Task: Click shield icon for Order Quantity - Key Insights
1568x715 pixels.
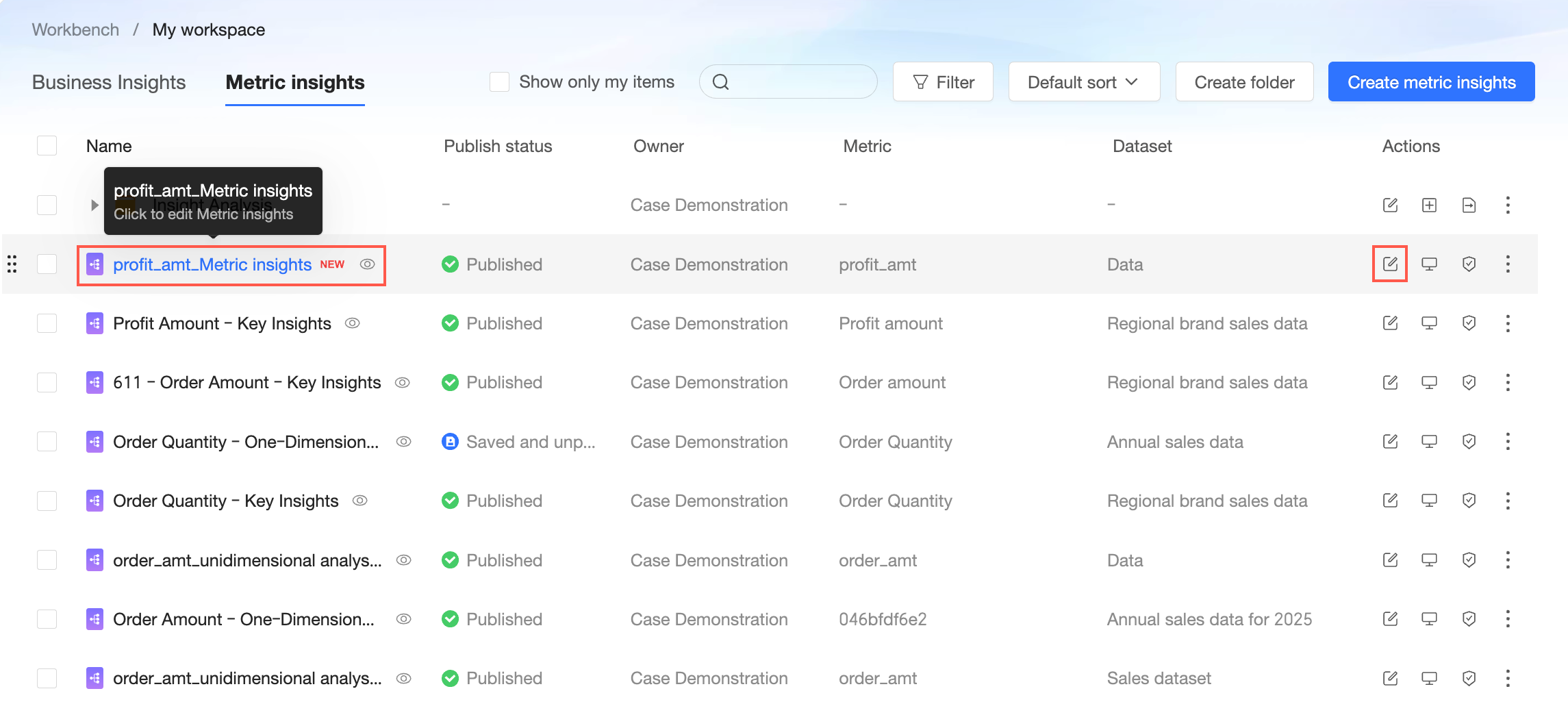Action: point(1469,501)
